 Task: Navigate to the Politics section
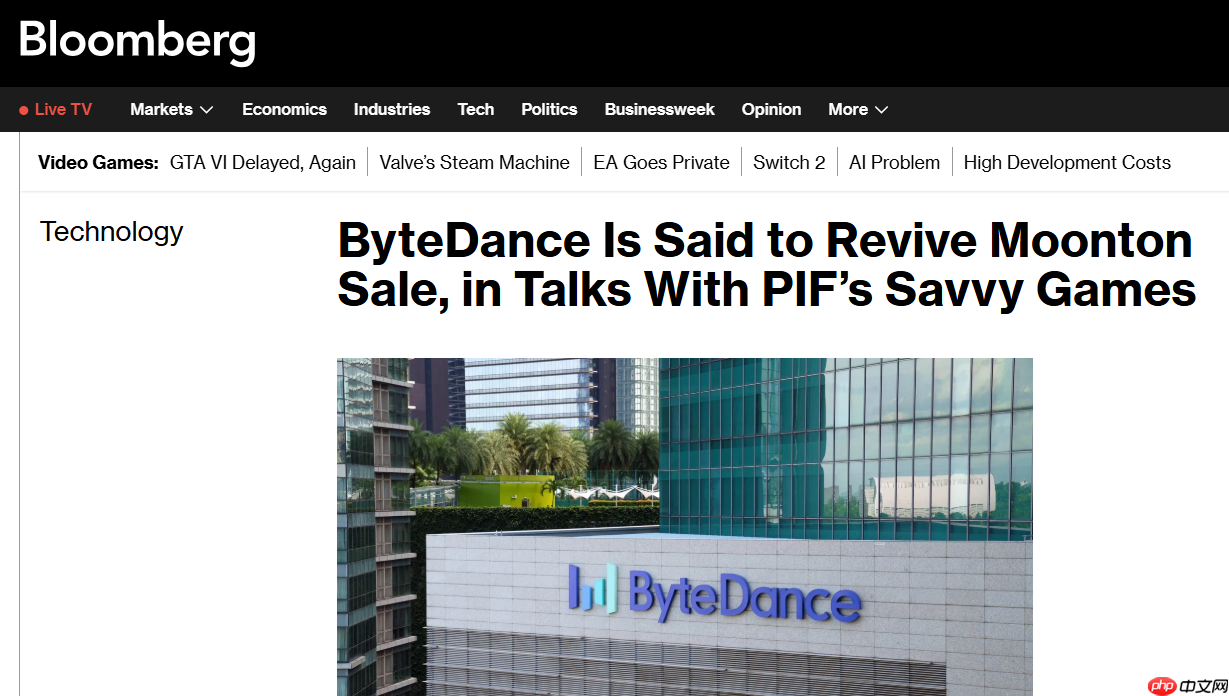(549, 110)
